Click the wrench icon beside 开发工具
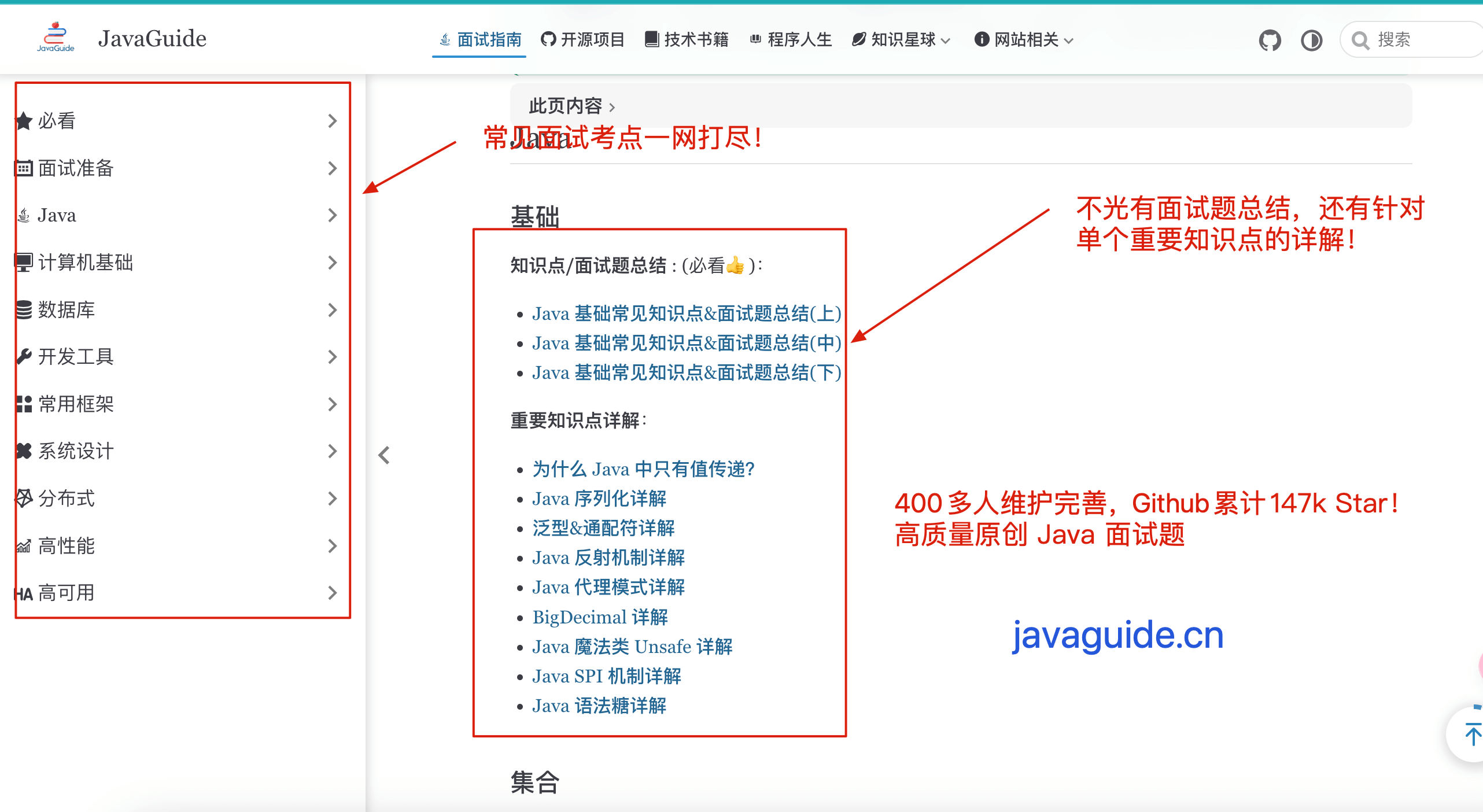This screenshot has height=812, width=1483. tap(23, 357)
